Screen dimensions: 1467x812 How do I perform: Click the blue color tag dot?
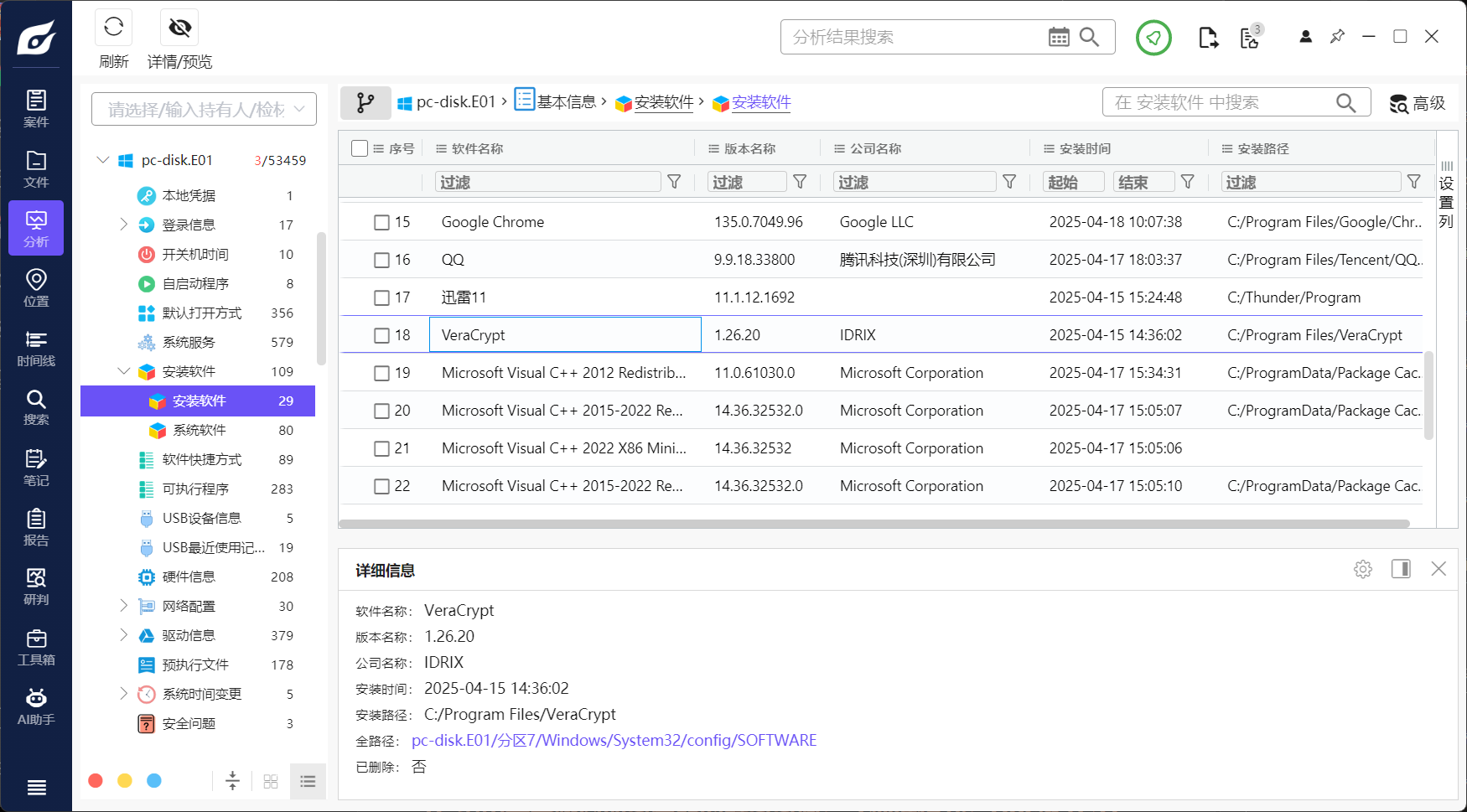[154, 781]
